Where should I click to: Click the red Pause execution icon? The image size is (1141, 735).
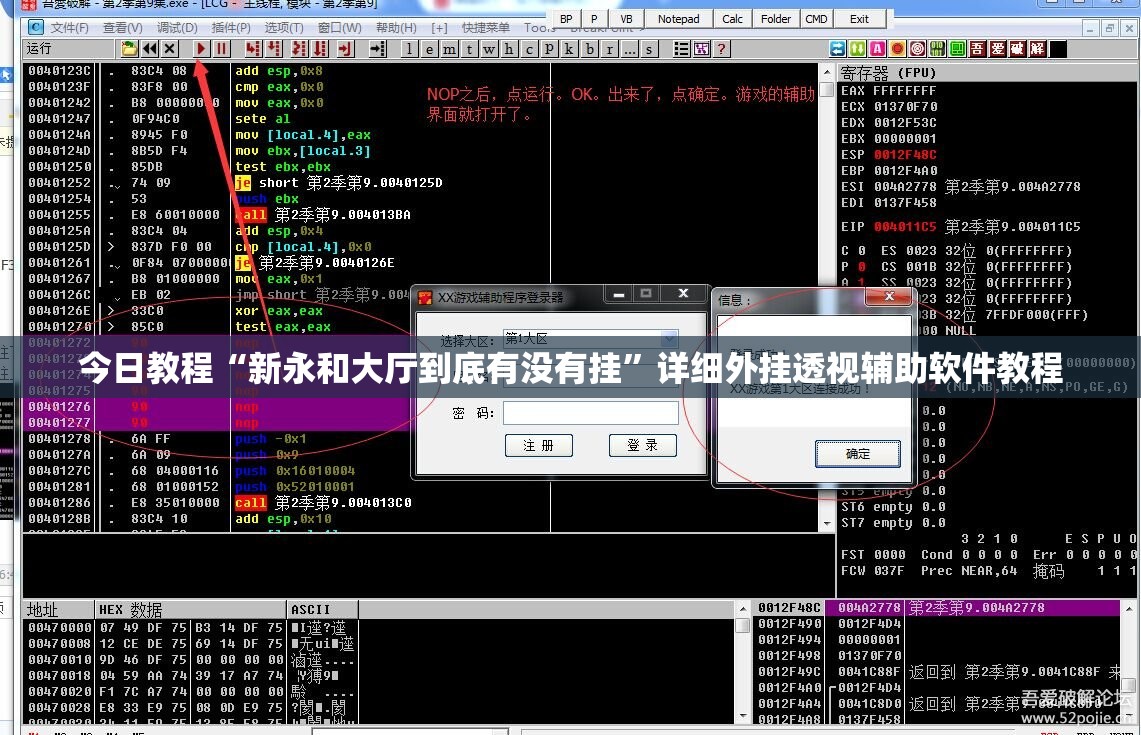click(x=221, y=49)
